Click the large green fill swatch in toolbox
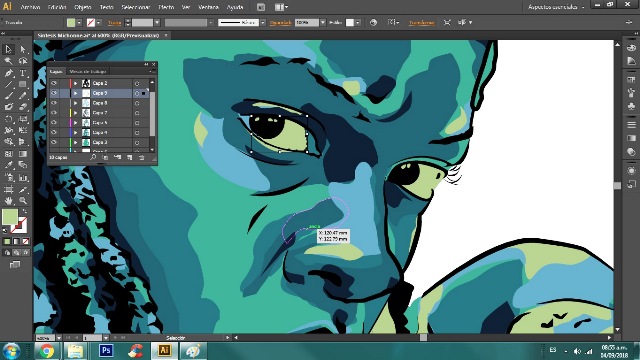The width and height of the screenshot is (640, 360). point(10,217)
